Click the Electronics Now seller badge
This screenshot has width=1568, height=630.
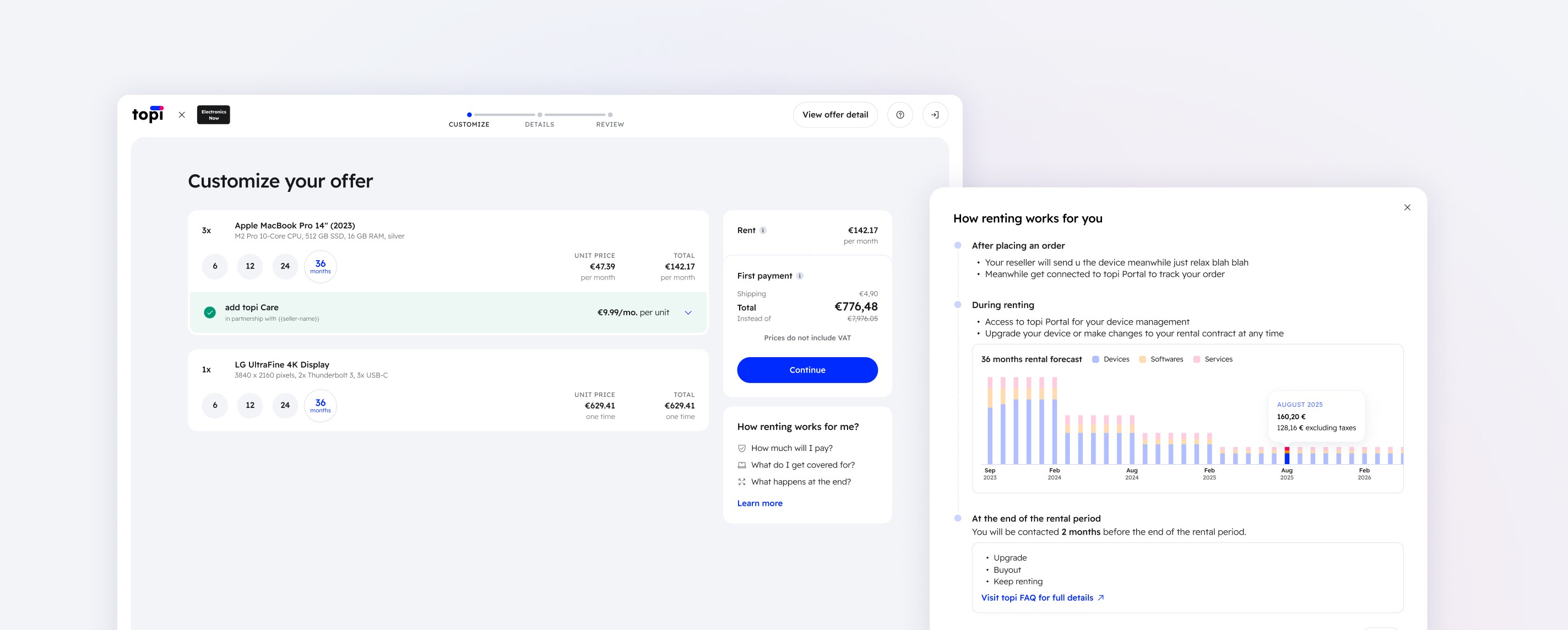213,115
